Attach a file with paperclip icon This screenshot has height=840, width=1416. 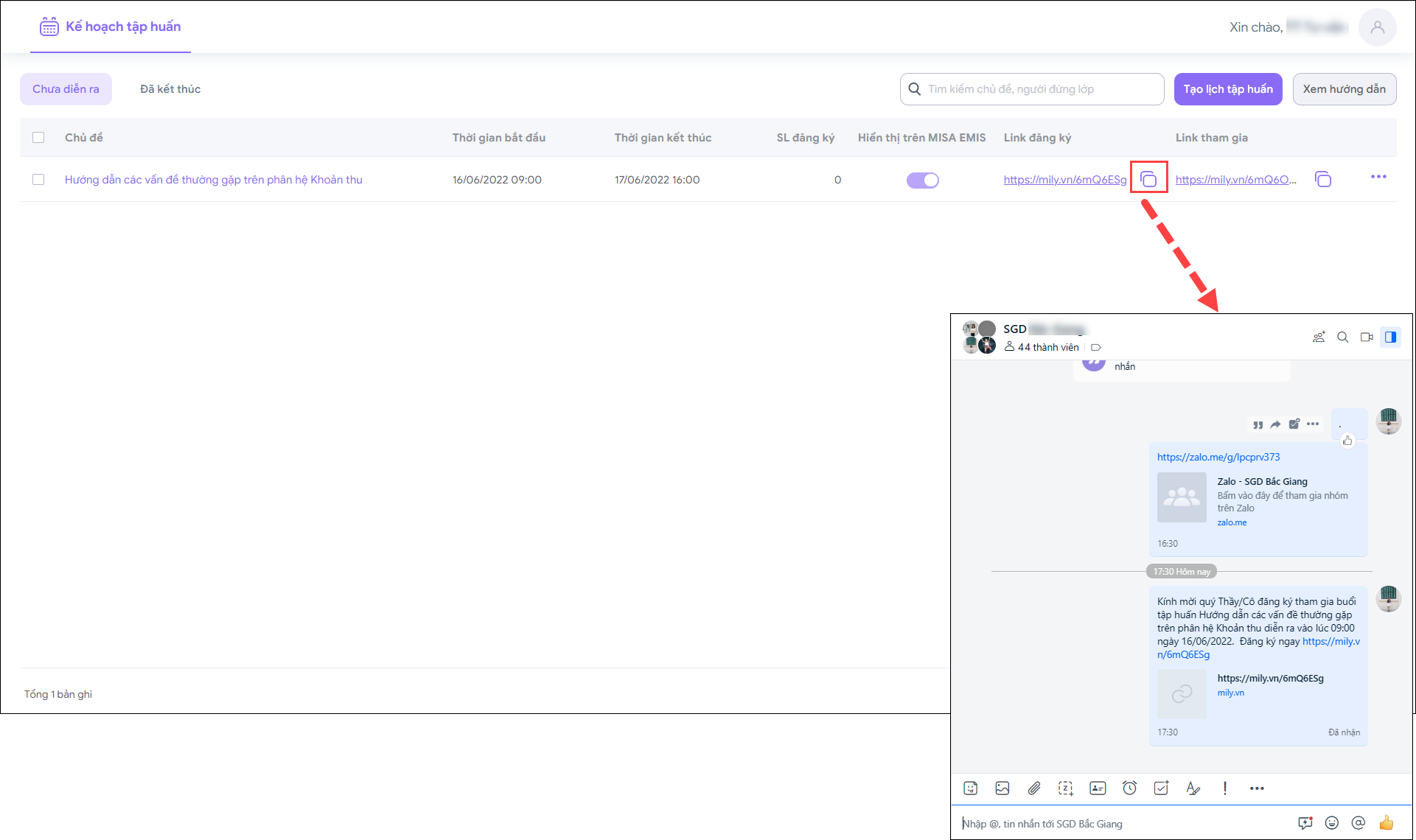[x=1034, y=788]
